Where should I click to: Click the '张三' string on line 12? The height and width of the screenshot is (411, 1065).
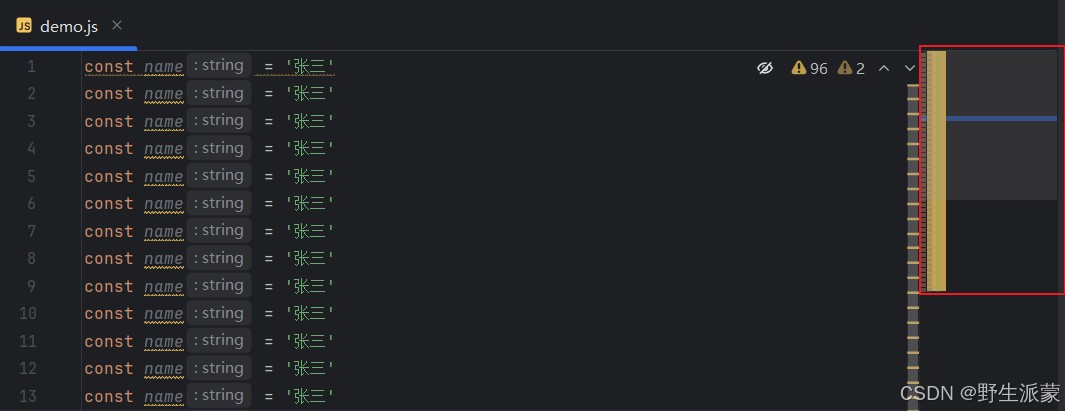(x=310, y=369)
